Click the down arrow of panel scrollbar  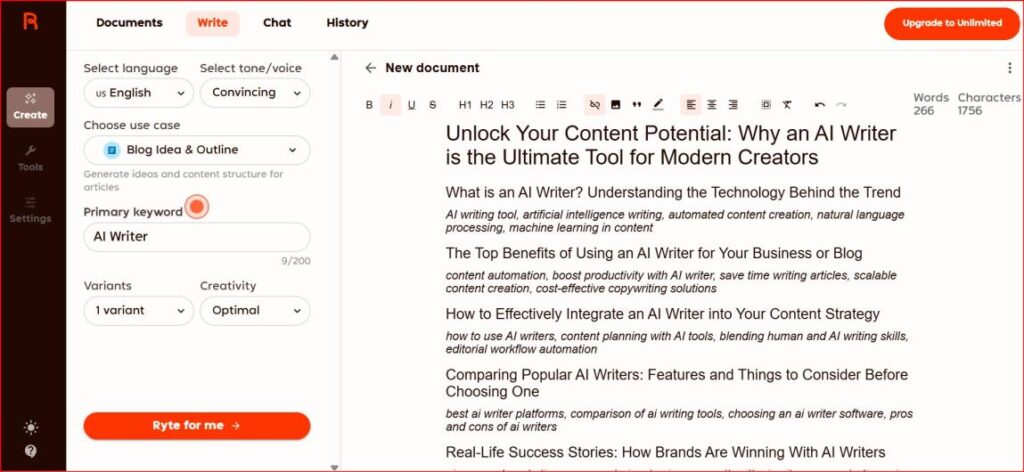[x=334, y=467]
